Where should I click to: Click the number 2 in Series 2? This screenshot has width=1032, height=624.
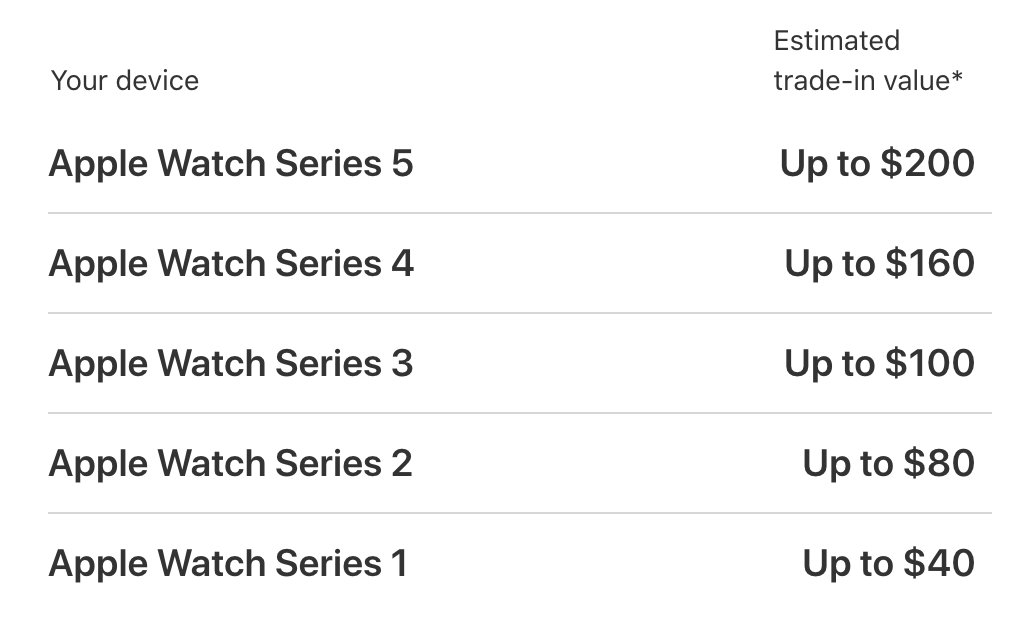coord(402,463)
